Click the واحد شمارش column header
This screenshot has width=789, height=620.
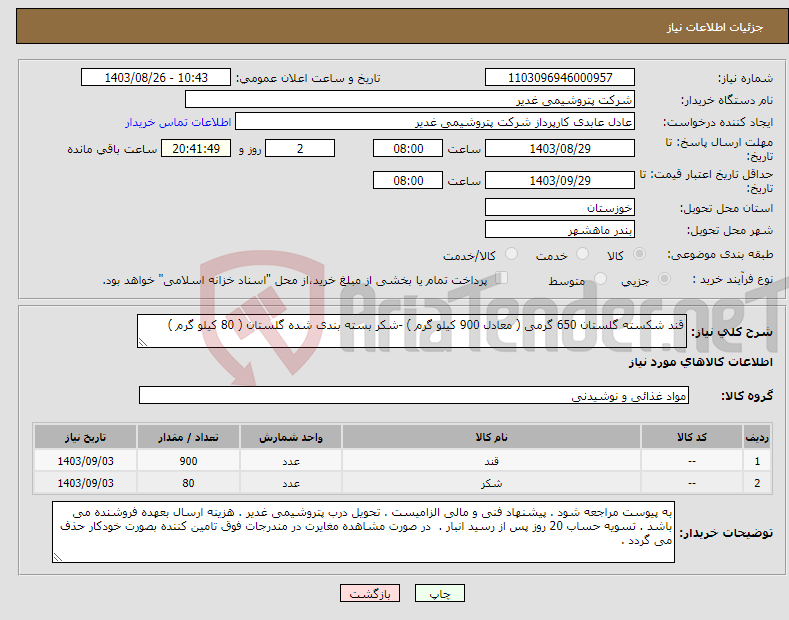click(x=291, y=437)
